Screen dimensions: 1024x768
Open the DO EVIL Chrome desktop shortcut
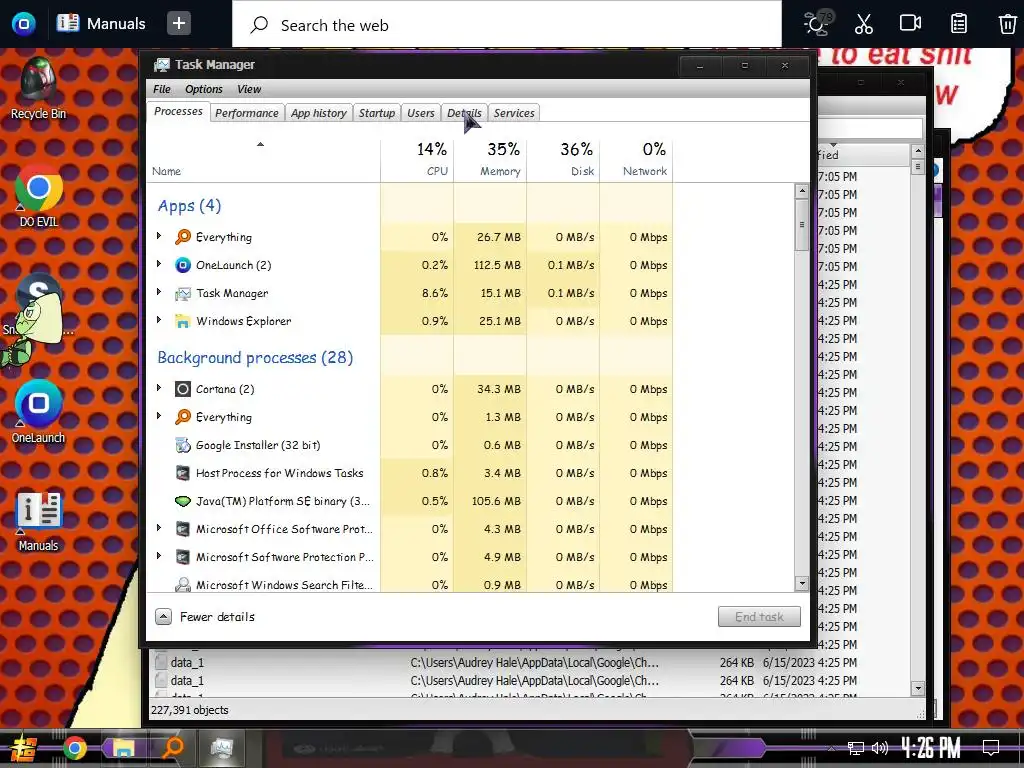tap(39, 196)
